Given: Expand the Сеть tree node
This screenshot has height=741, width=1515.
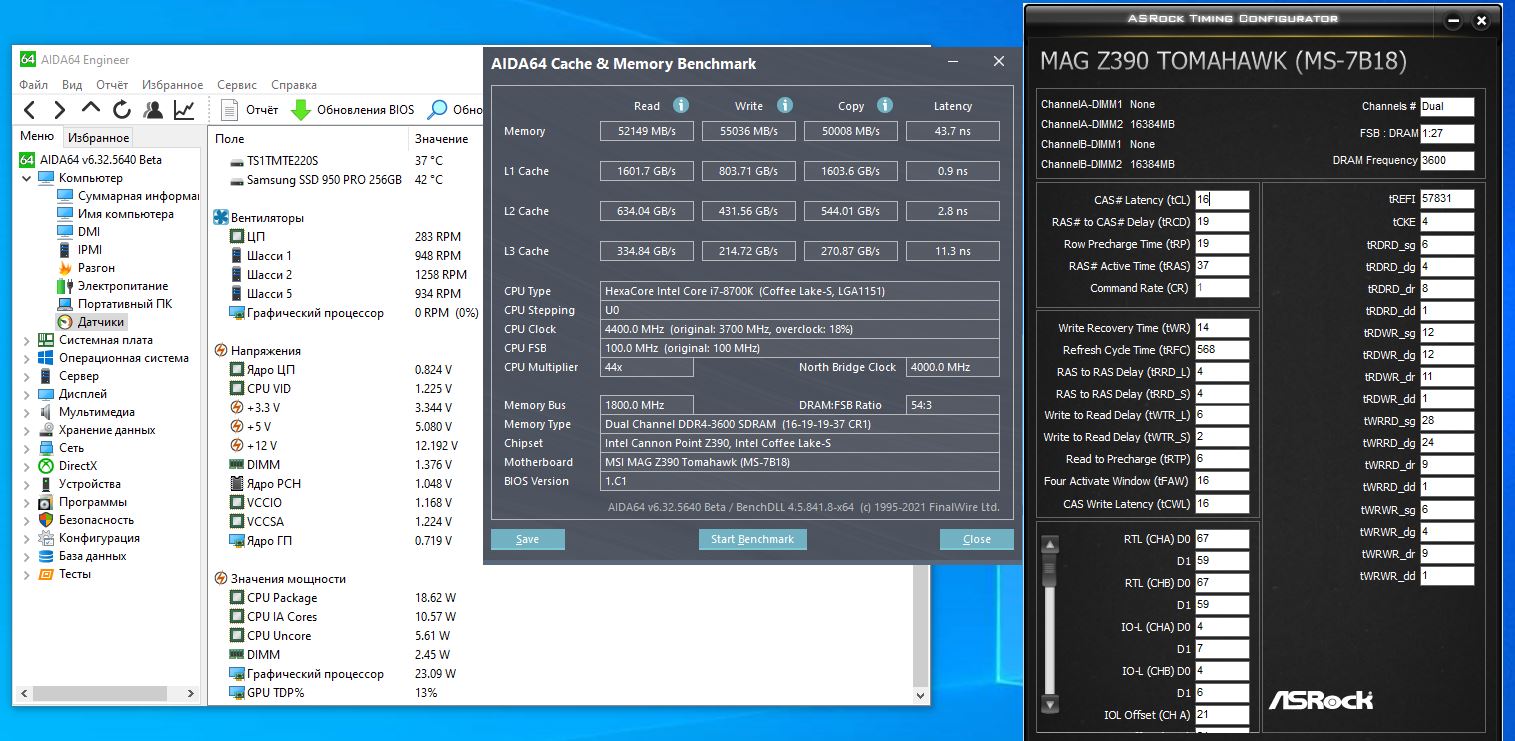Looking at the screenshot, I should pyautogui.click(x=27, y=448).
